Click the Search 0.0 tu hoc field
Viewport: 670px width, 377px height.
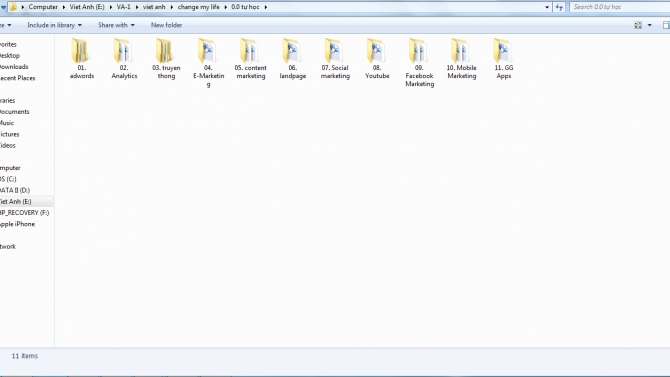coord(620,7)
